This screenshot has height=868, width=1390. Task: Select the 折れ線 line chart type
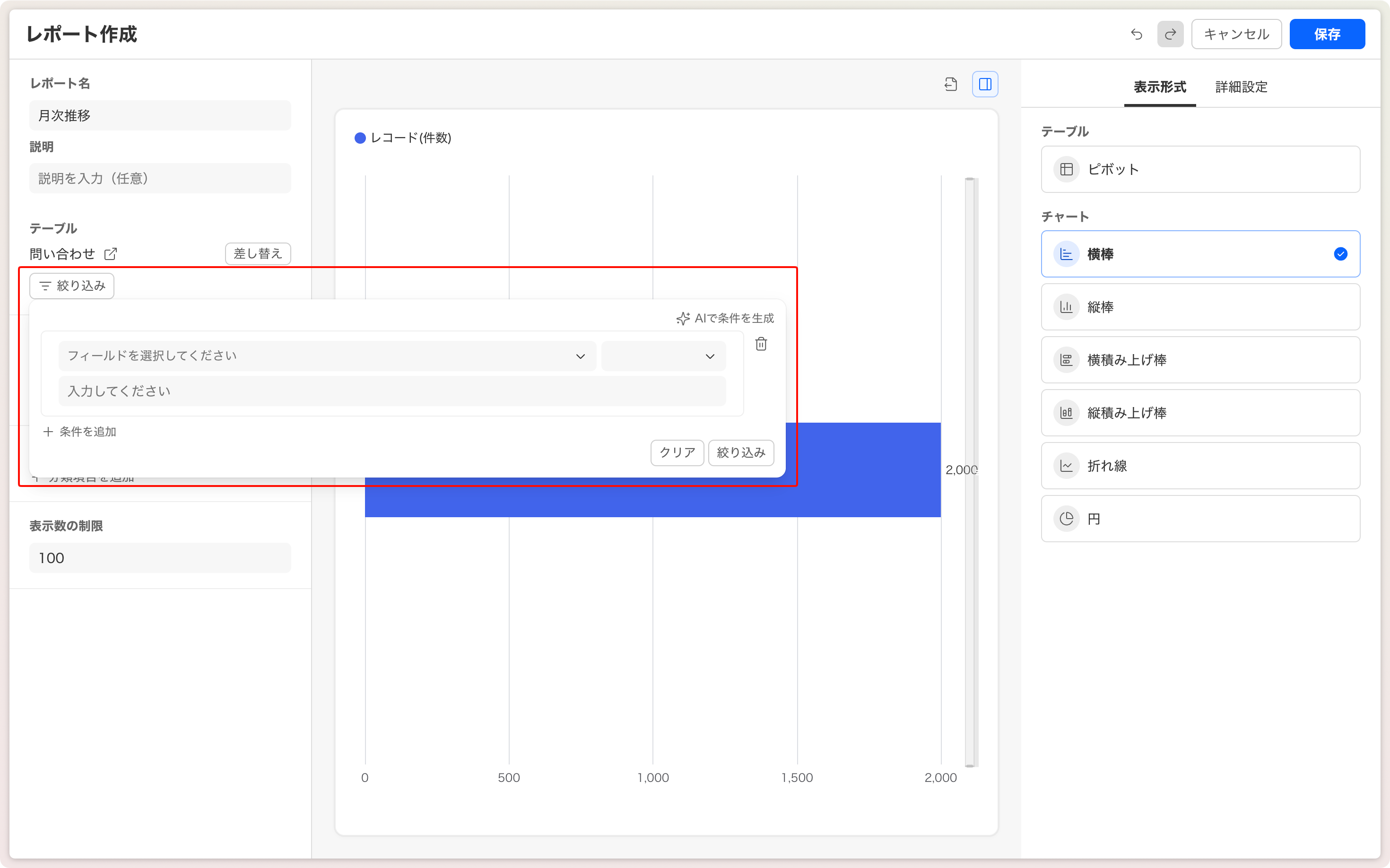[1200, 466]
